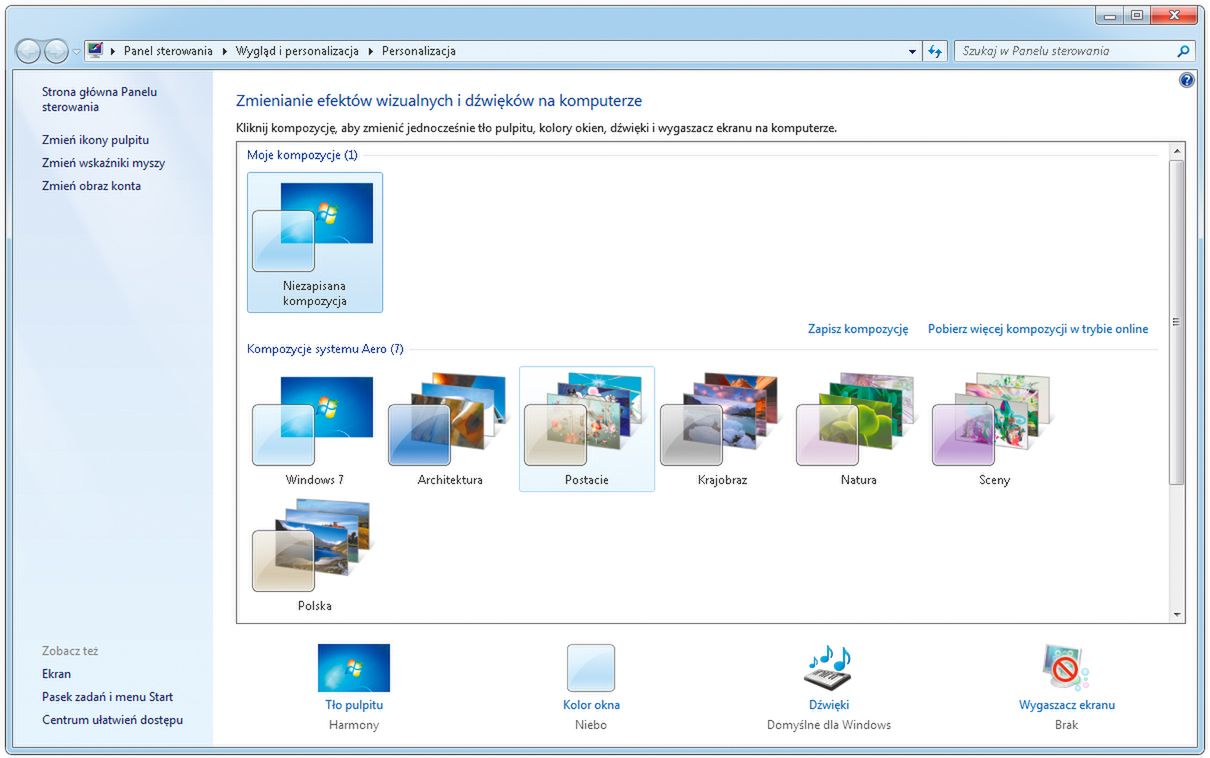The image size is (1210, 758).
Task: Open 'Zmień wskaźniki myszy' link
Action: [x=103, y=163]
